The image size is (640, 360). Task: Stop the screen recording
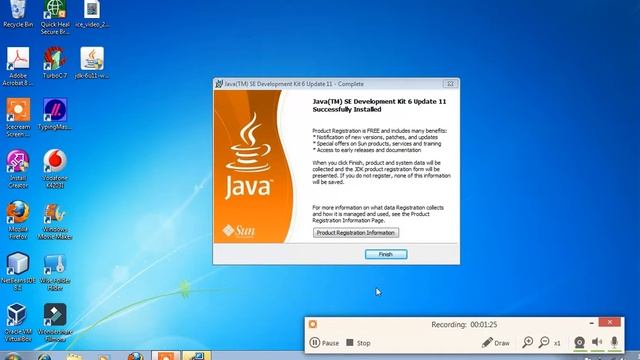(358, 342)
